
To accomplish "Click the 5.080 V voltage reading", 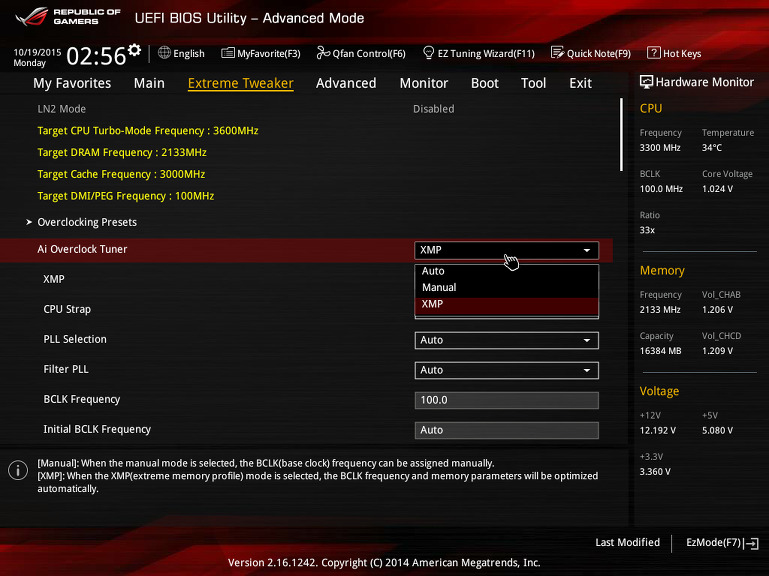I will (717, 430).
